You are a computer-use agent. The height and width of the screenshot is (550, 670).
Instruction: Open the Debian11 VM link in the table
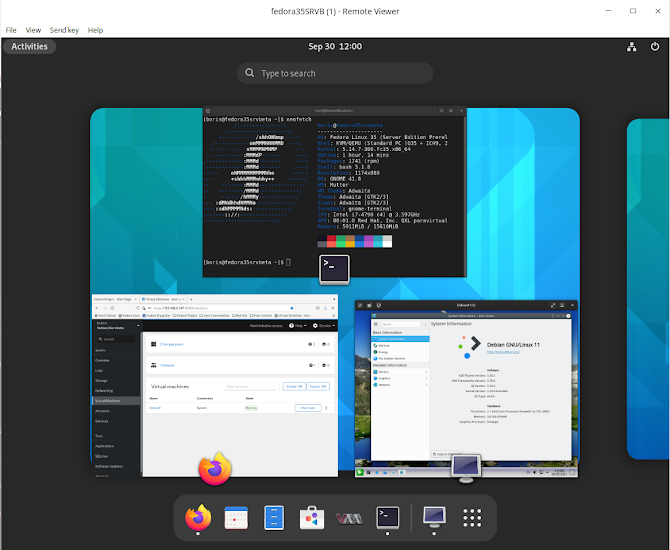point(155,408)
